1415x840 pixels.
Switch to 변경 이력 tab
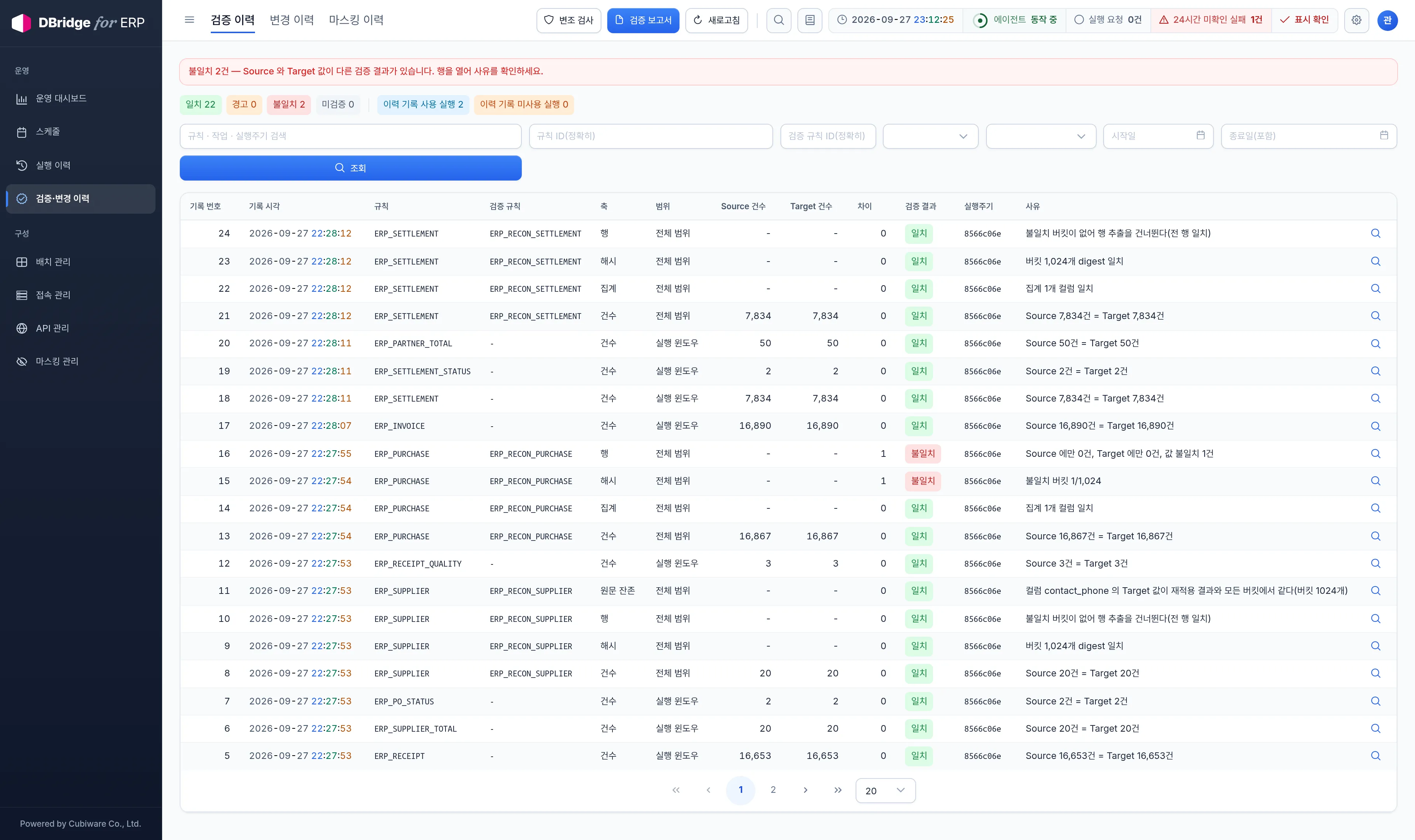click(291, 20)
